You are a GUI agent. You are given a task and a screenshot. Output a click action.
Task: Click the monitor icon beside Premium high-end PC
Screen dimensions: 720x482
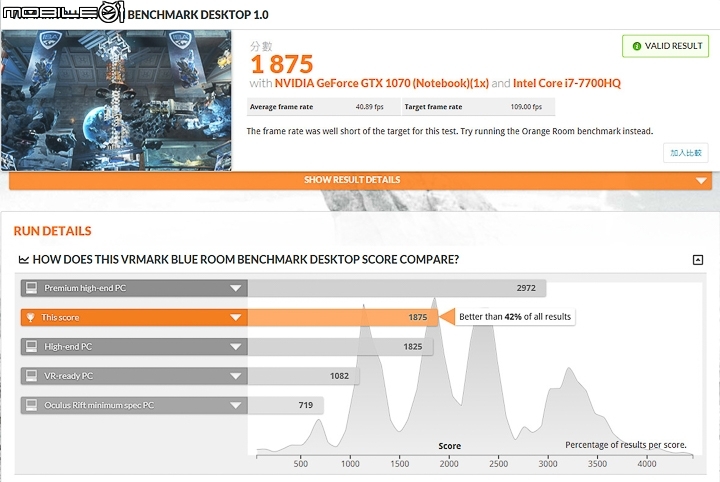click(31, 288)
